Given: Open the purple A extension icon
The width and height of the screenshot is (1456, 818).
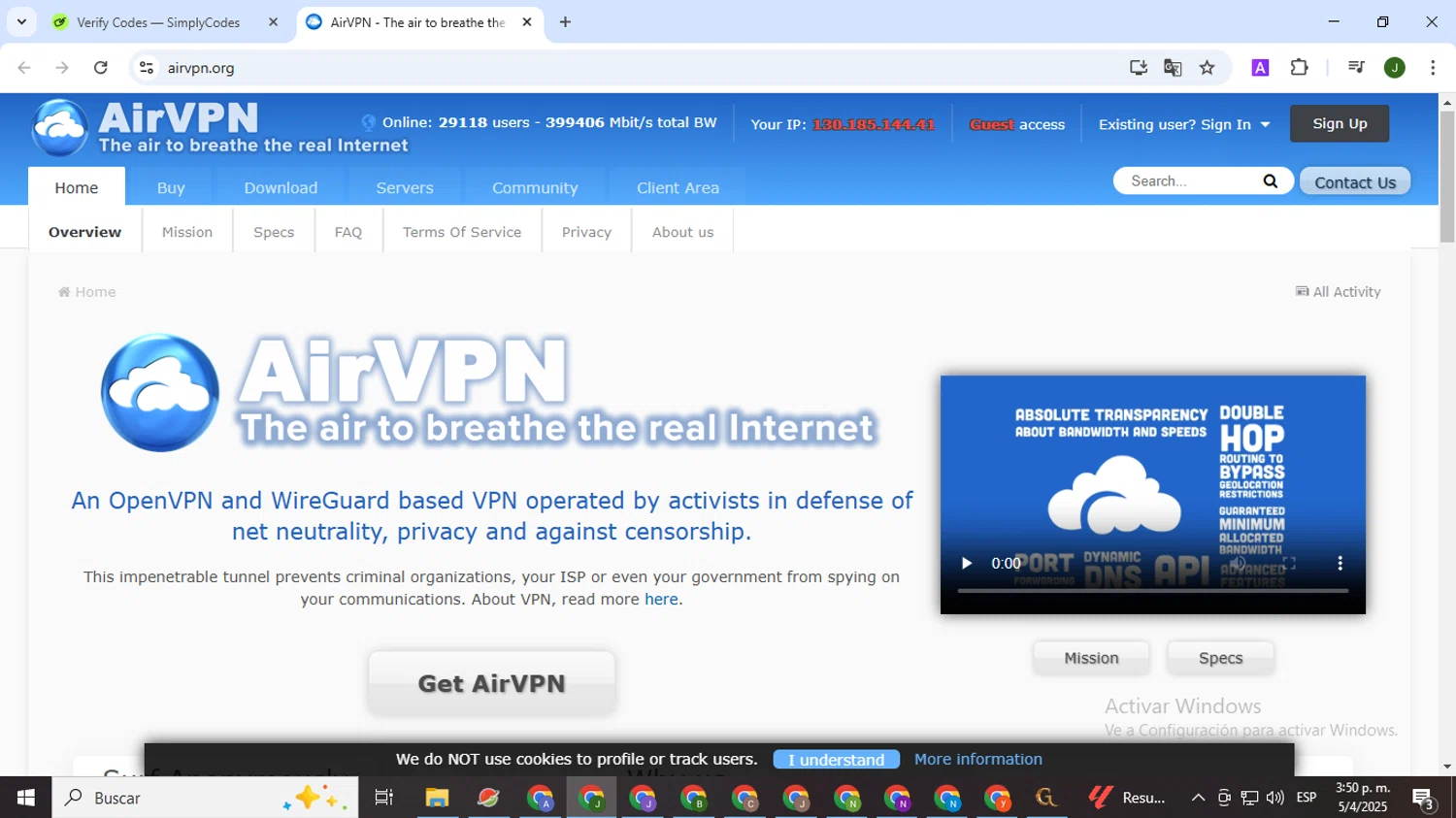Looking at the screenshot, I should pyautogui.click(x=1260, y=68).
